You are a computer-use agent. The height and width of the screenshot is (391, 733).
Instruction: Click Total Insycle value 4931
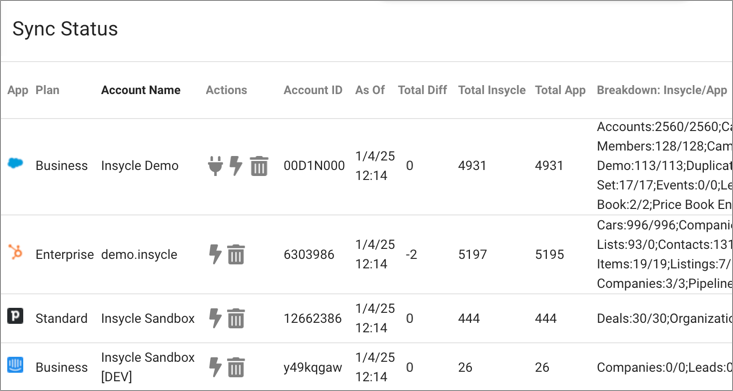(472, 166)
